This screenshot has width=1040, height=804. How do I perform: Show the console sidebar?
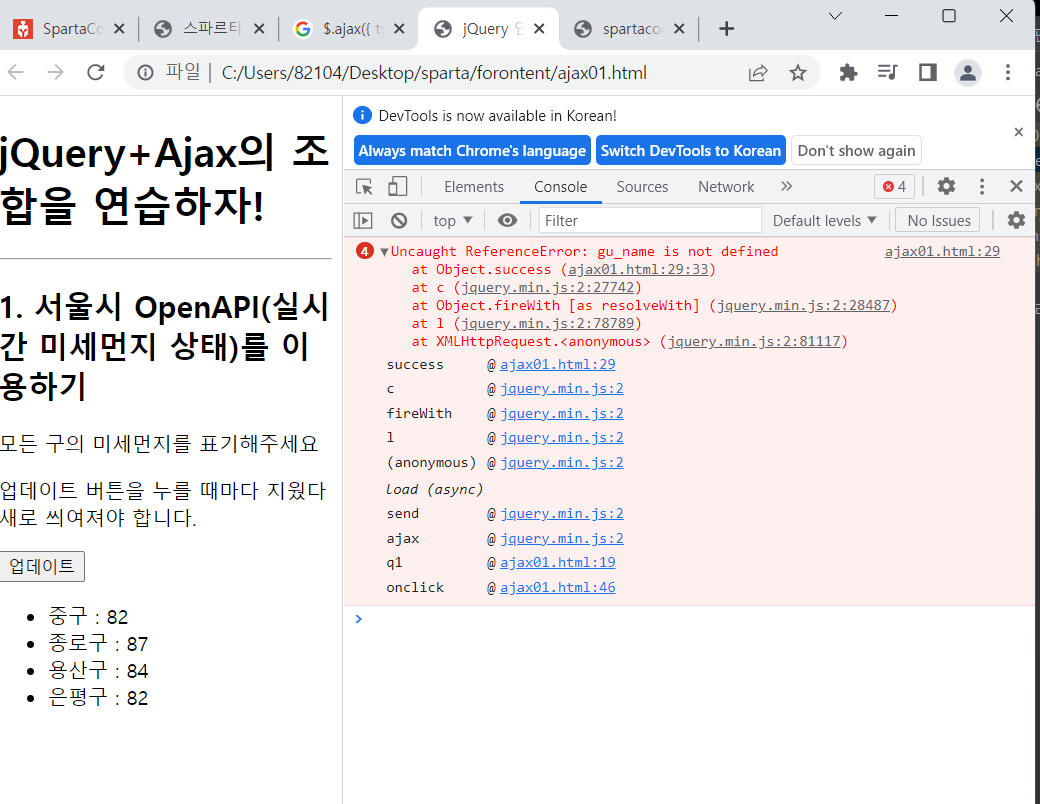[x=363, y=220]
